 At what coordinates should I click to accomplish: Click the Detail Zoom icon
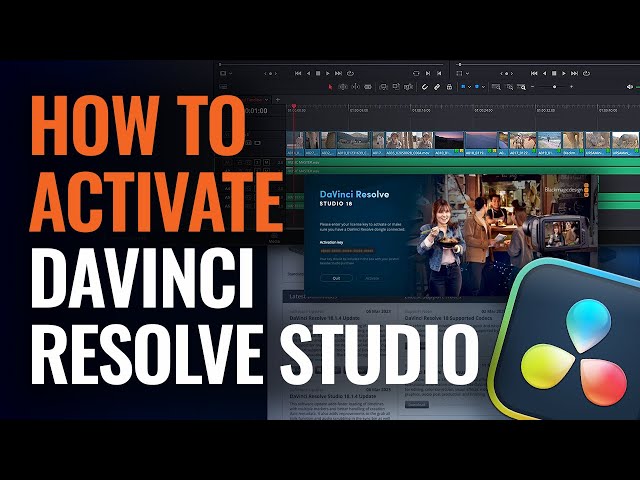[x=509, y=87]
